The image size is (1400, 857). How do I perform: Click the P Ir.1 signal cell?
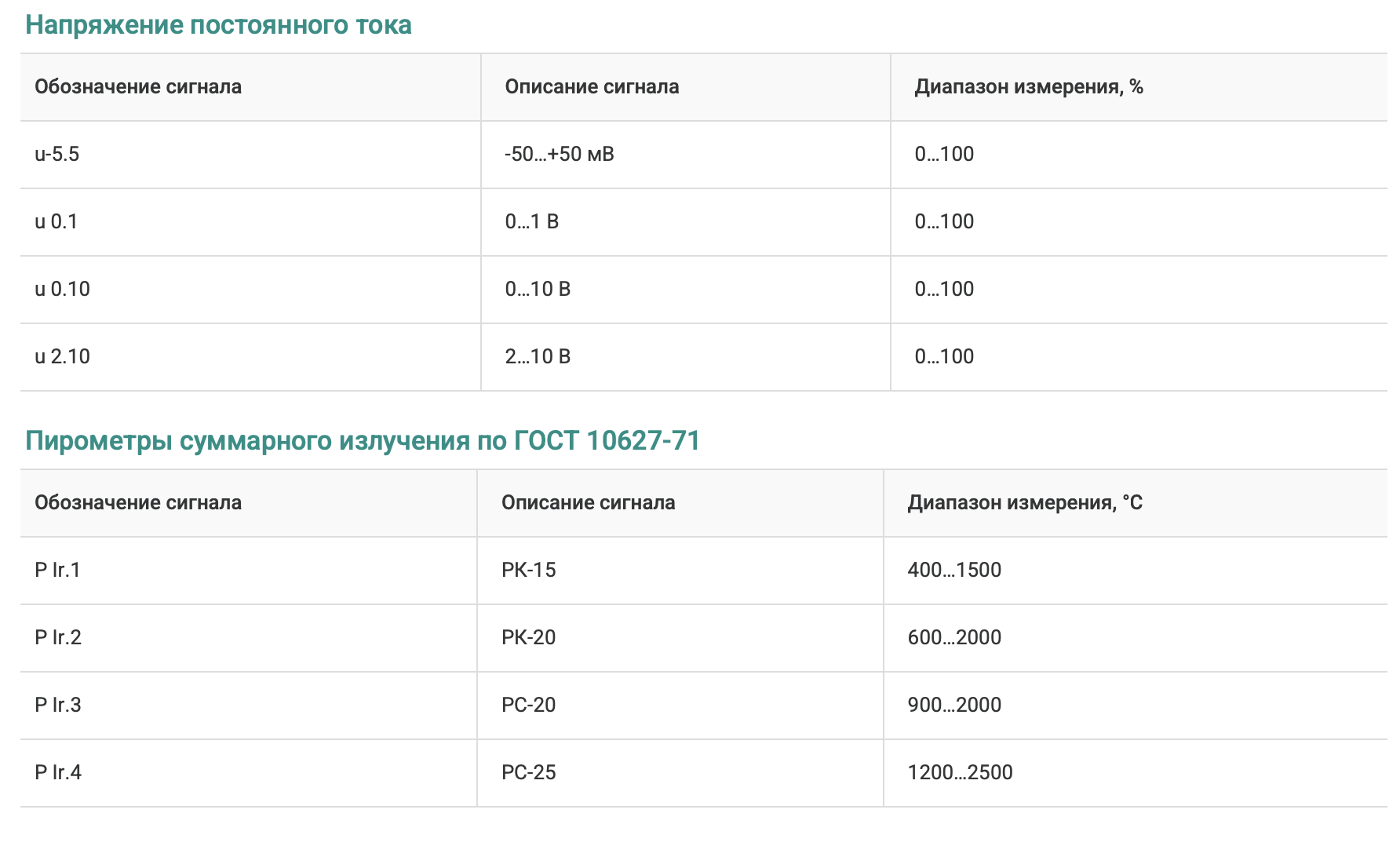[x=58, y=571]
